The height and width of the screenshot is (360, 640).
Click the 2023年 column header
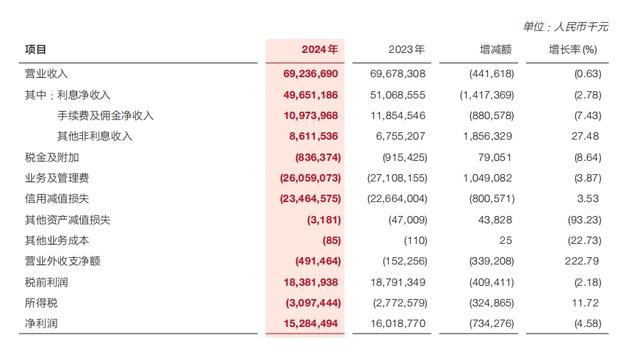(x=407, y=49)
